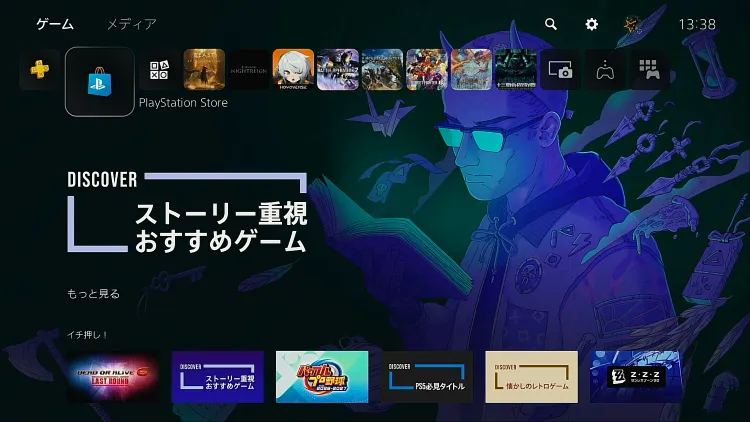Open the large DISCOVER ストーリー重視 banner

[x=187, y=212]
